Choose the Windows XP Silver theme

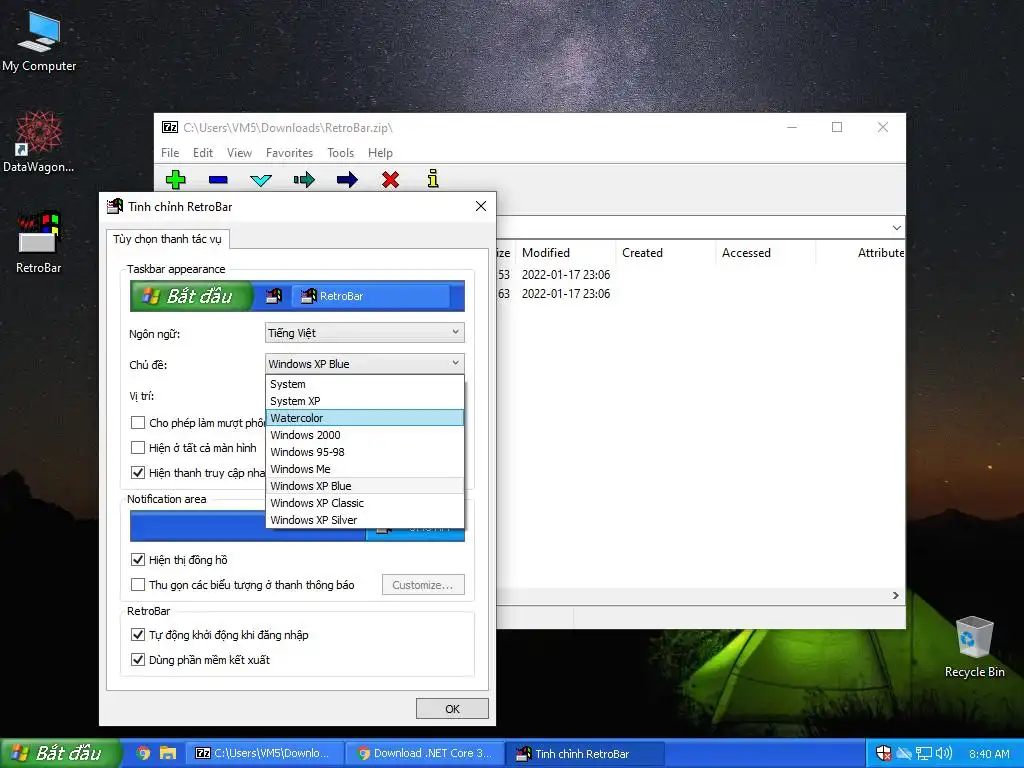coord(365,520)
